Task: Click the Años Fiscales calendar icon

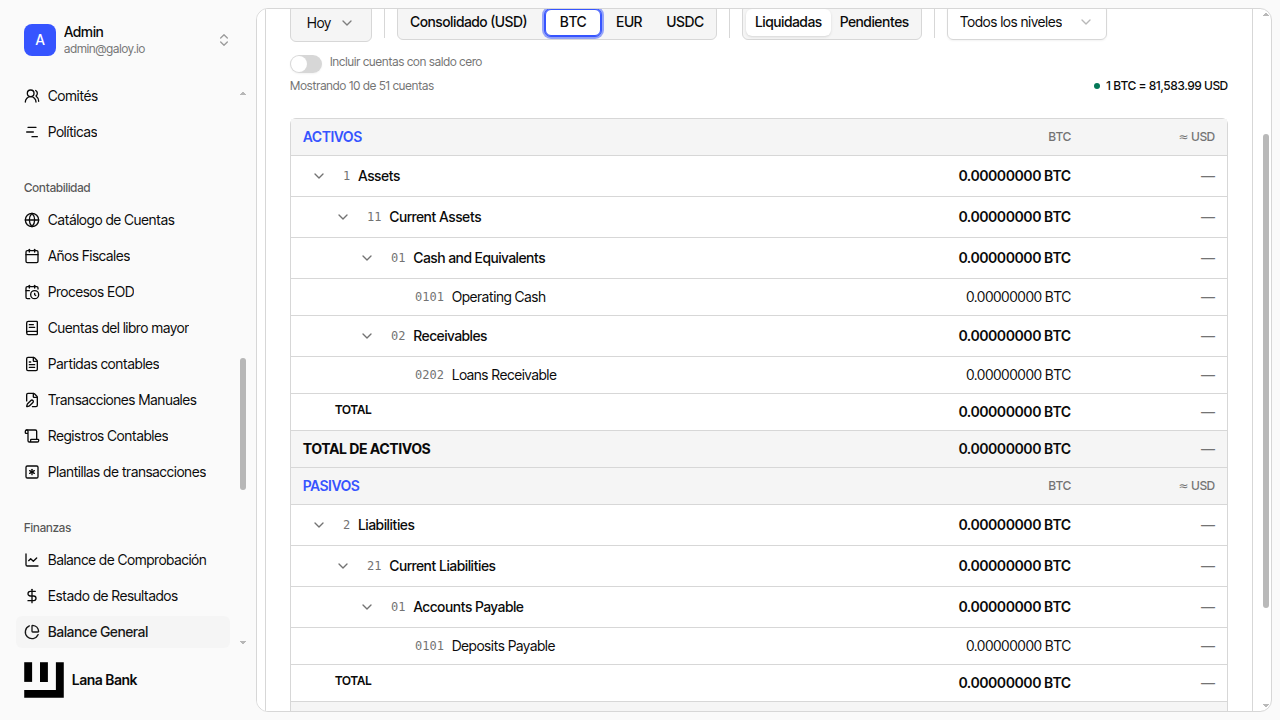Action: pyautogui.click(x=32, y=256)
